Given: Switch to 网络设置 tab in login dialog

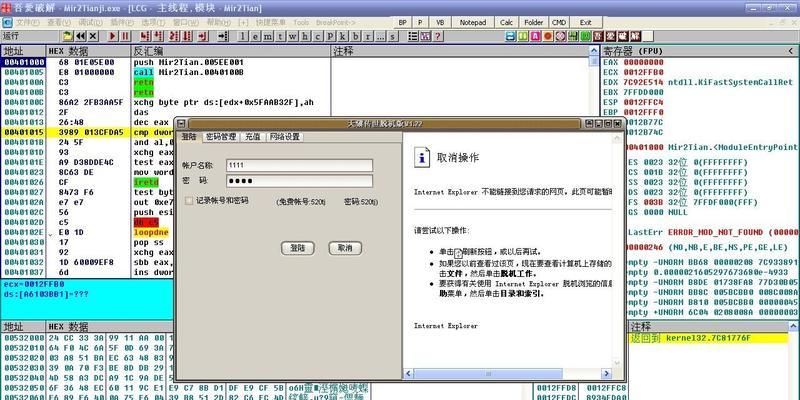Looking at the screenshot, I should tap(285, 137).
